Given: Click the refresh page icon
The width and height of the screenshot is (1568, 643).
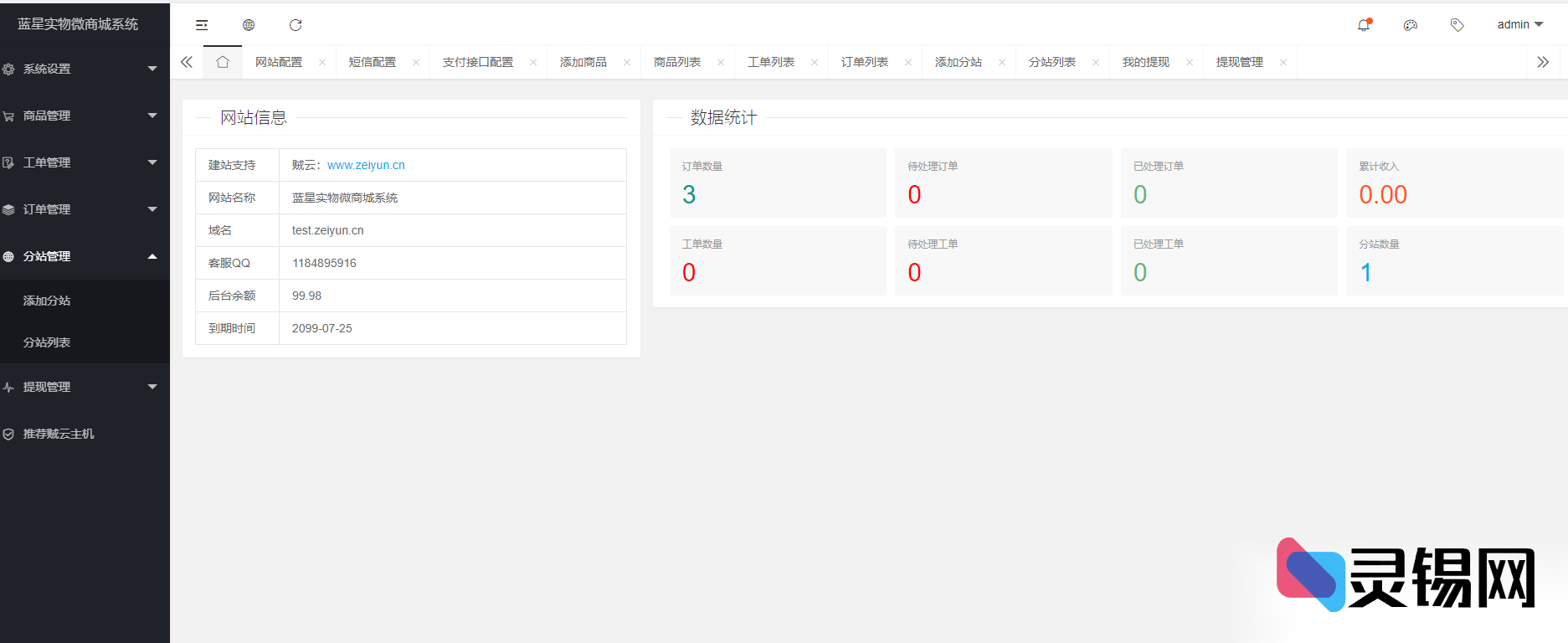Looking at the screenshot, I should pos(296,25).
